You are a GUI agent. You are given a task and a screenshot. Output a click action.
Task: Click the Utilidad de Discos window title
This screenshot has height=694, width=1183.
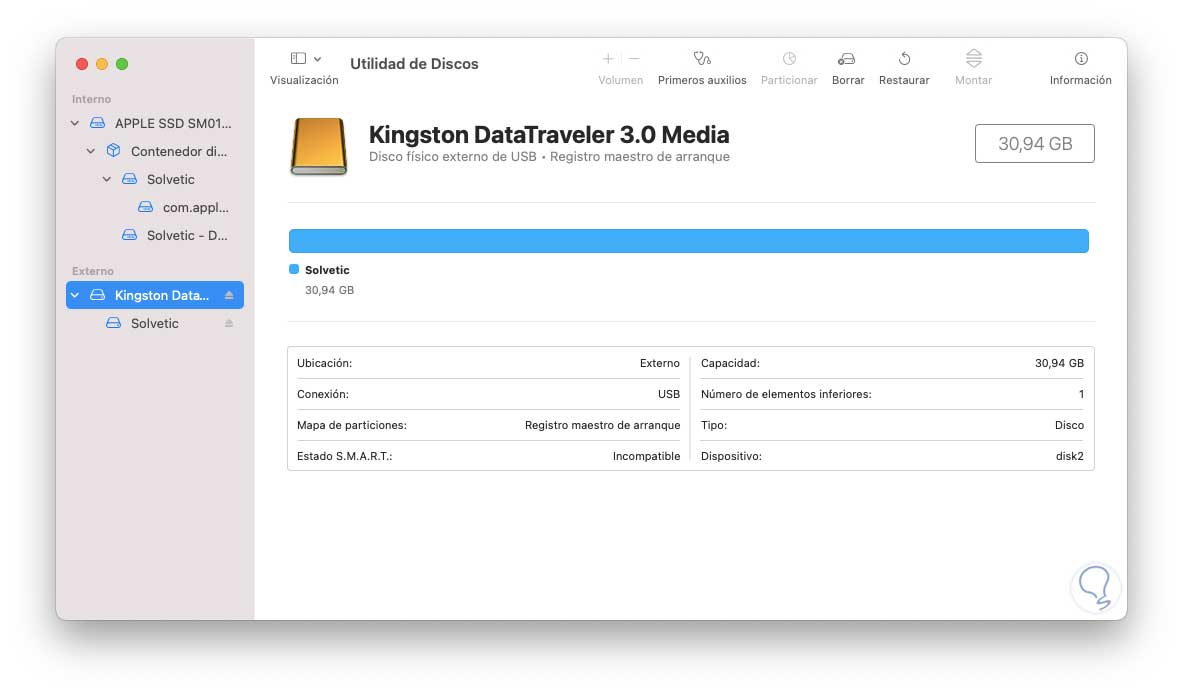[414, 64]
